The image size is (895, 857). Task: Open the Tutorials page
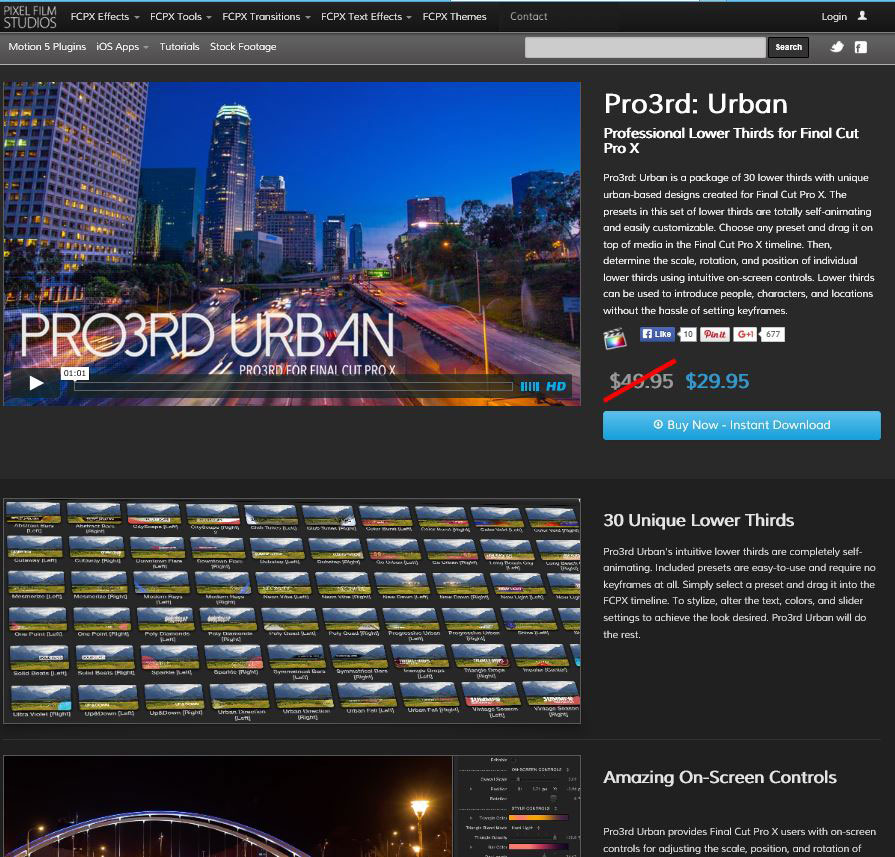(x=179, y=47)
